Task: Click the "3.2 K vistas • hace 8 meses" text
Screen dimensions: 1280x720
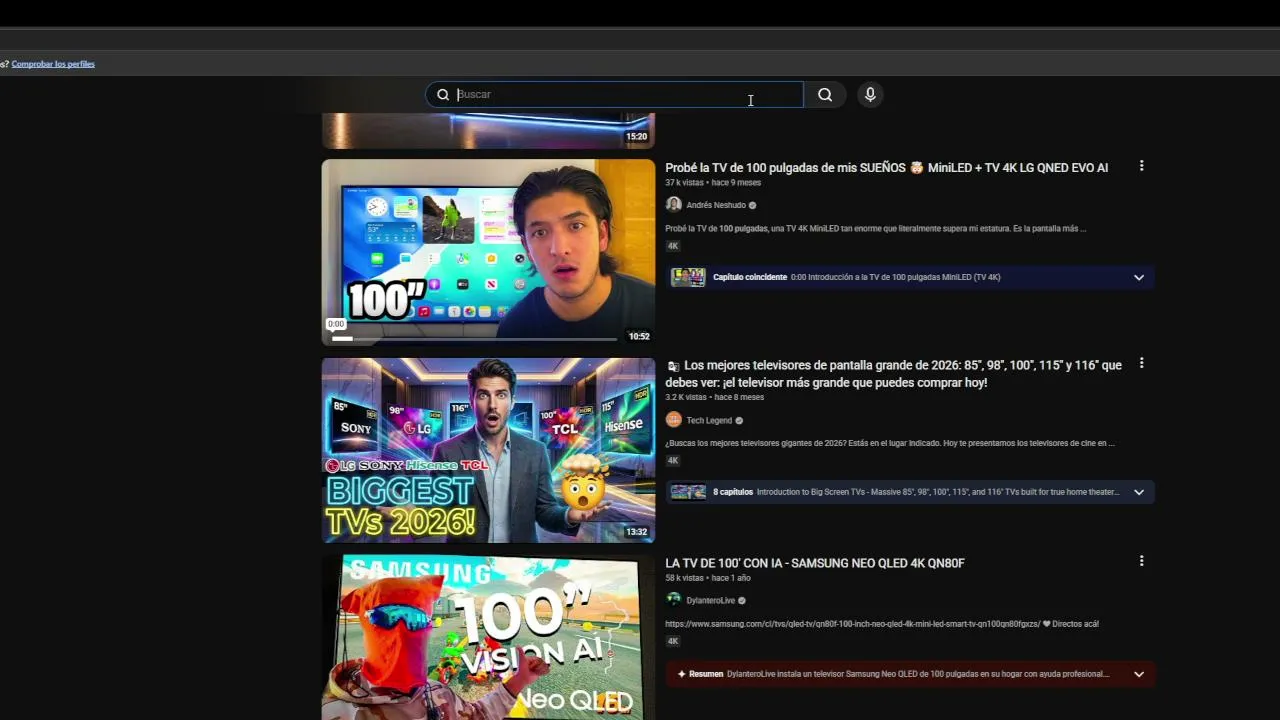Action: 714,398
